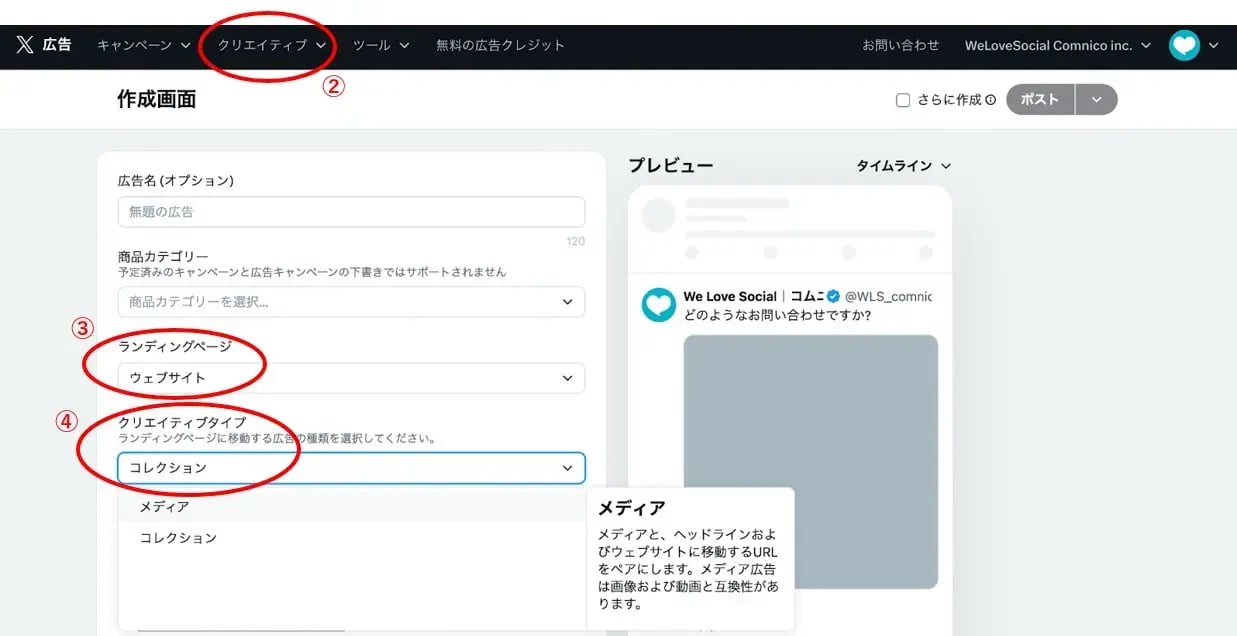This screenshot has height=636, width=1237.
Task: Open the クリエイティブ menu
Action: 273,45
